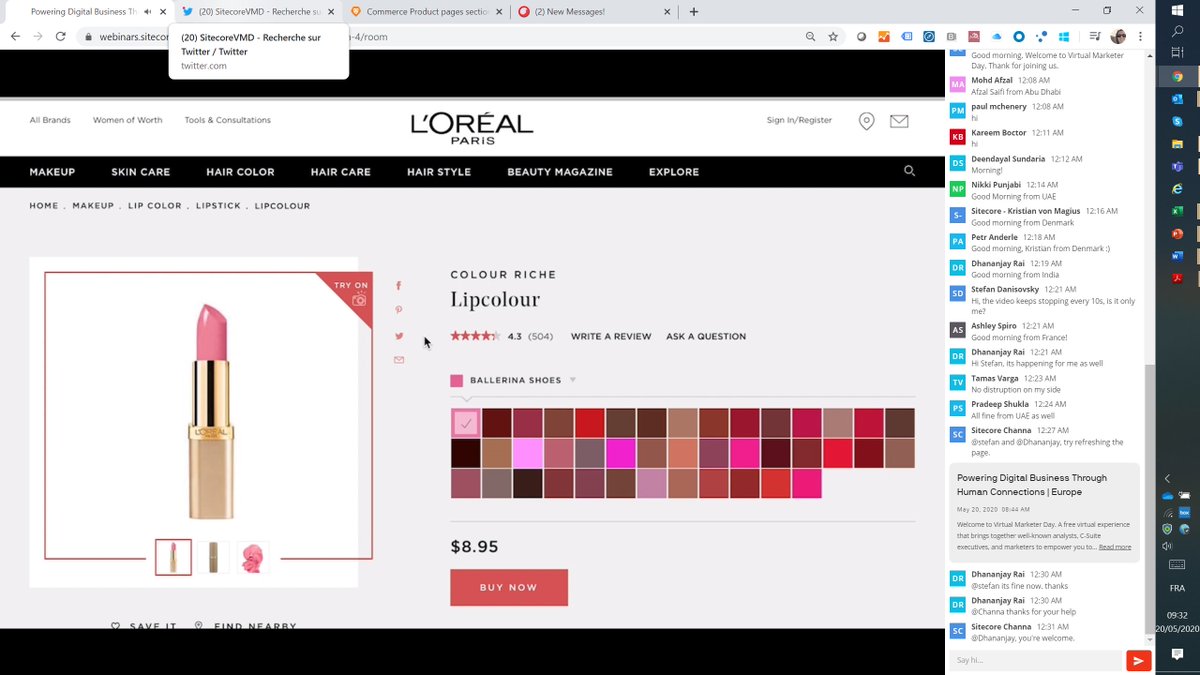Screen dimensions: 1200x675
Task: Click Ask a Question link
Action: click(x=706, y=337)
